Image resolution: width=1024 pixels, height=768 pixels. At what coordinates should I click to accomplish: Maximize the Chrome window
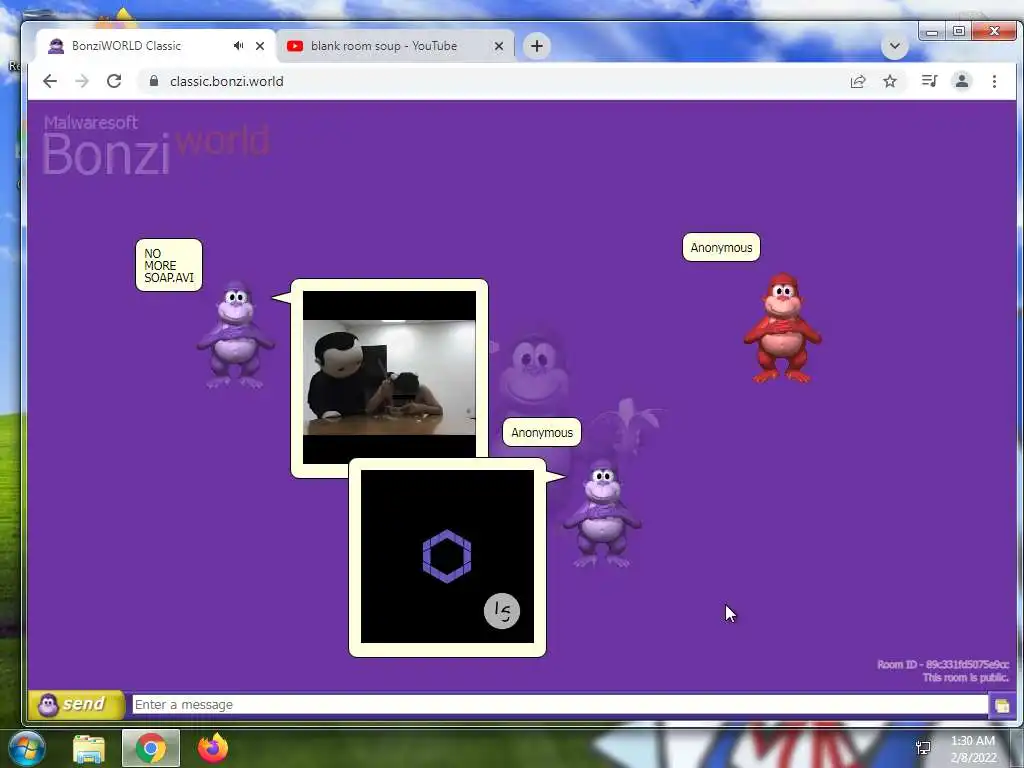click(x=959, y=31)
